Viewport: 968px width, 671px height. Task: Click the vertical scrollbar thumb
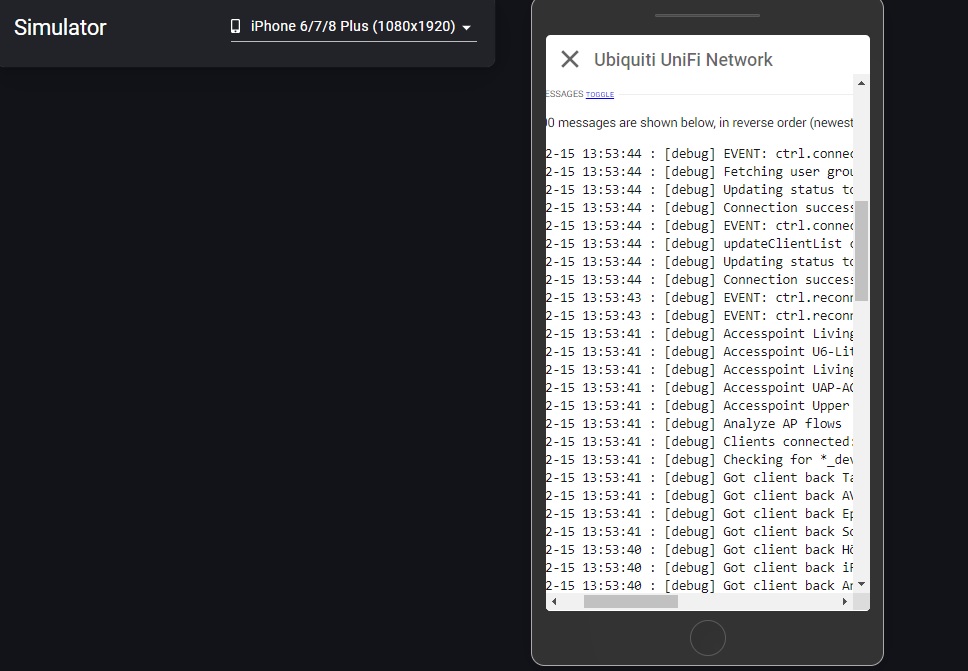[861, 251]
